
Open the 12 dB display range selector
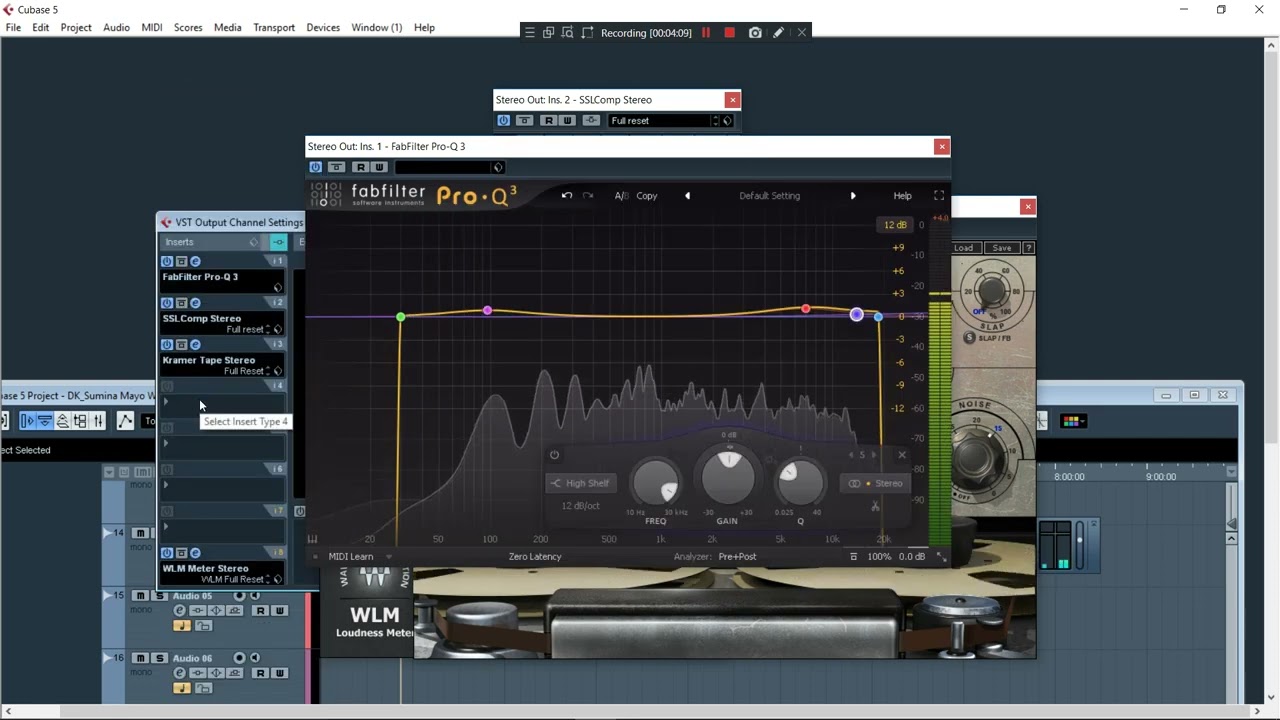click(894, 225)
